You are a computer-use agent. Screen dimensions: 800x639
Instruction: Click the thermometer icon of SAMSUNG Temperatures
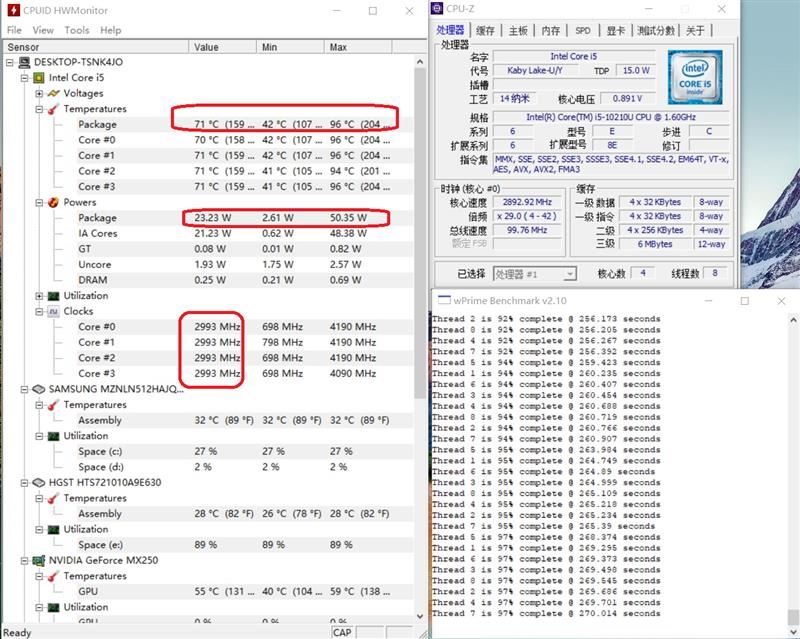click(53, 405)
